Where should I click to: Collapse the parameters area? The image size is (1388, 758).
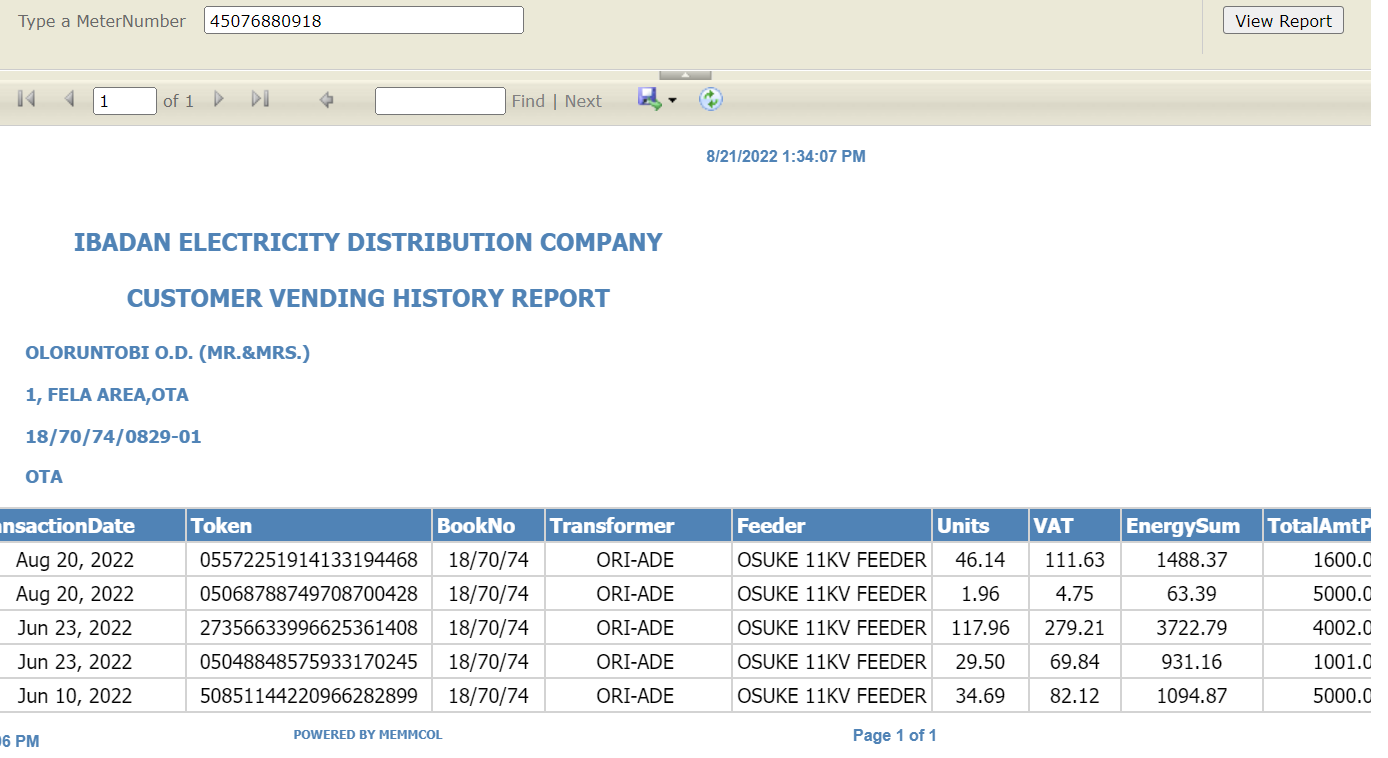tap(685, 75)
